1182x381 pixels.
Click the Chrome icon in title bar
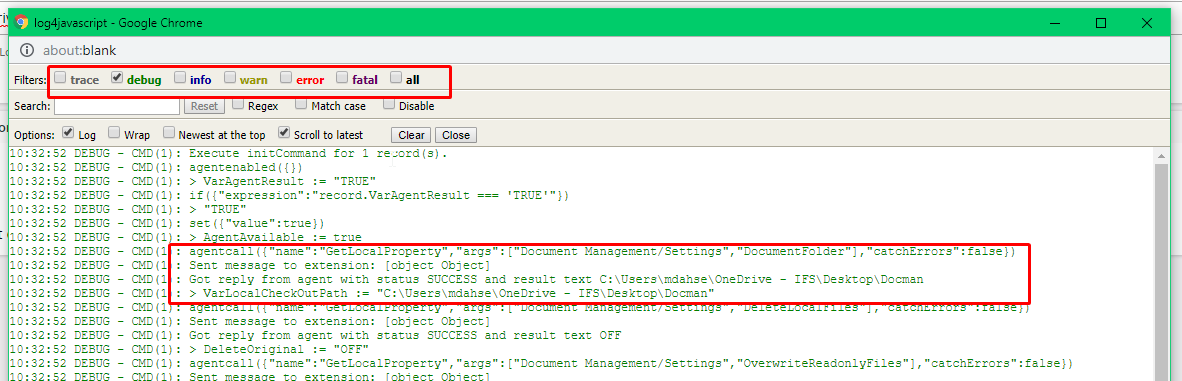[23, 23]
